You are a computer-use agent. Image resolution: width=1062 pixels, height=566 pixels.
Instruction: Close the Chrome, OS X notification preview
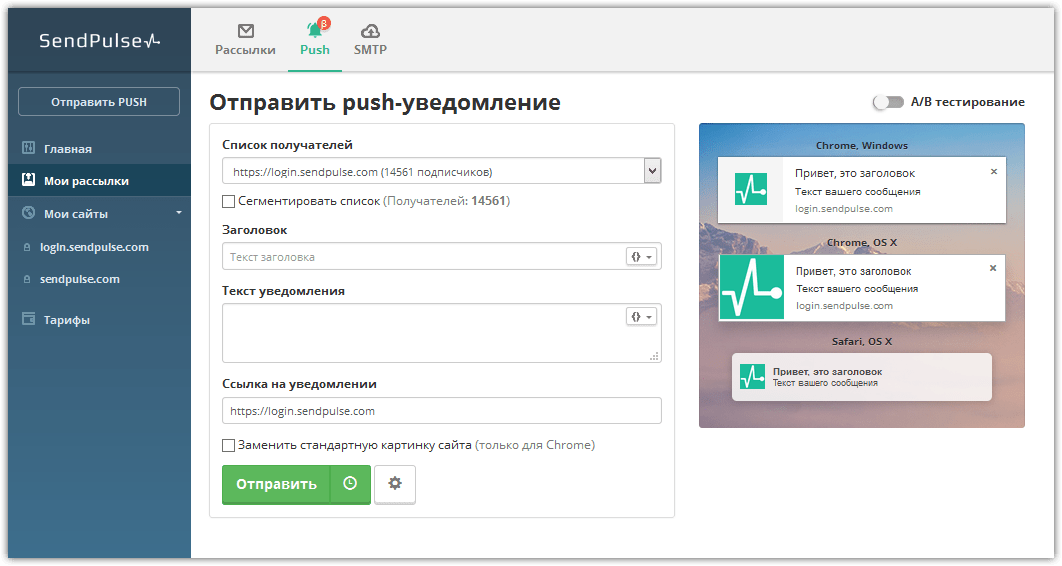[993, 268]
